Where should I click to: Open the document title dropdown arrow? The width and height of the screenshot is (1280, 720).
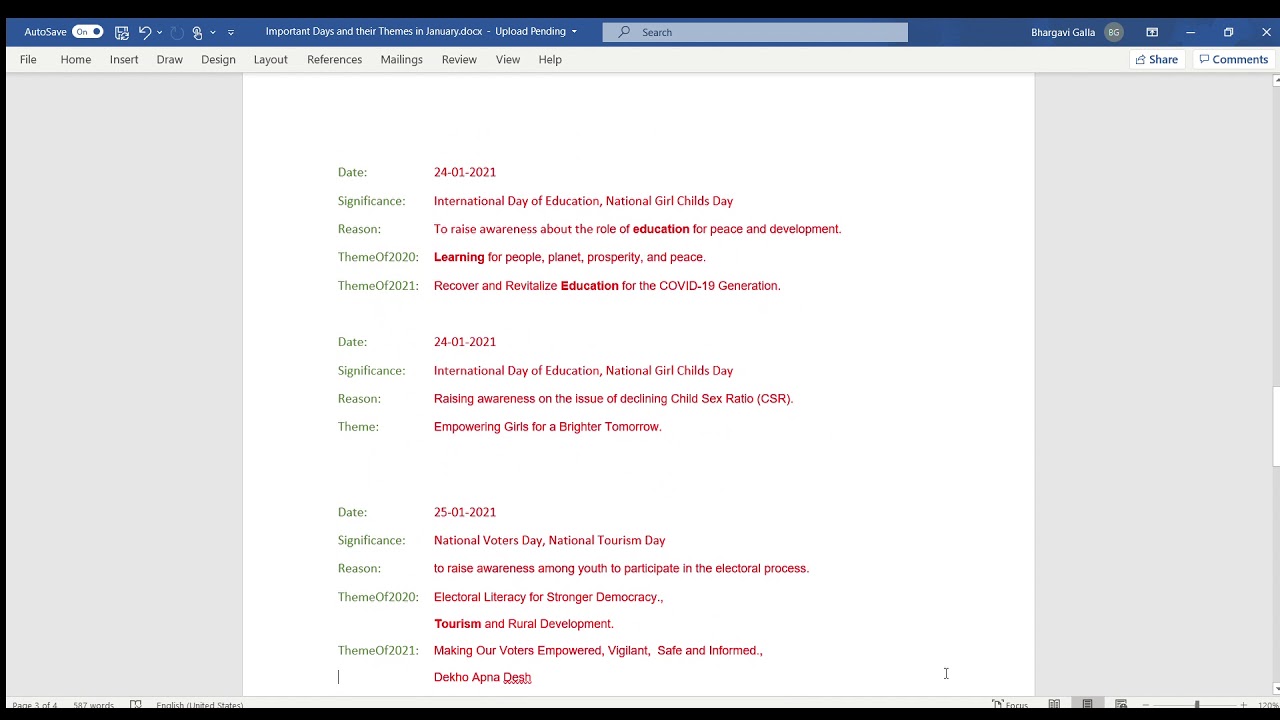[574, 32]
